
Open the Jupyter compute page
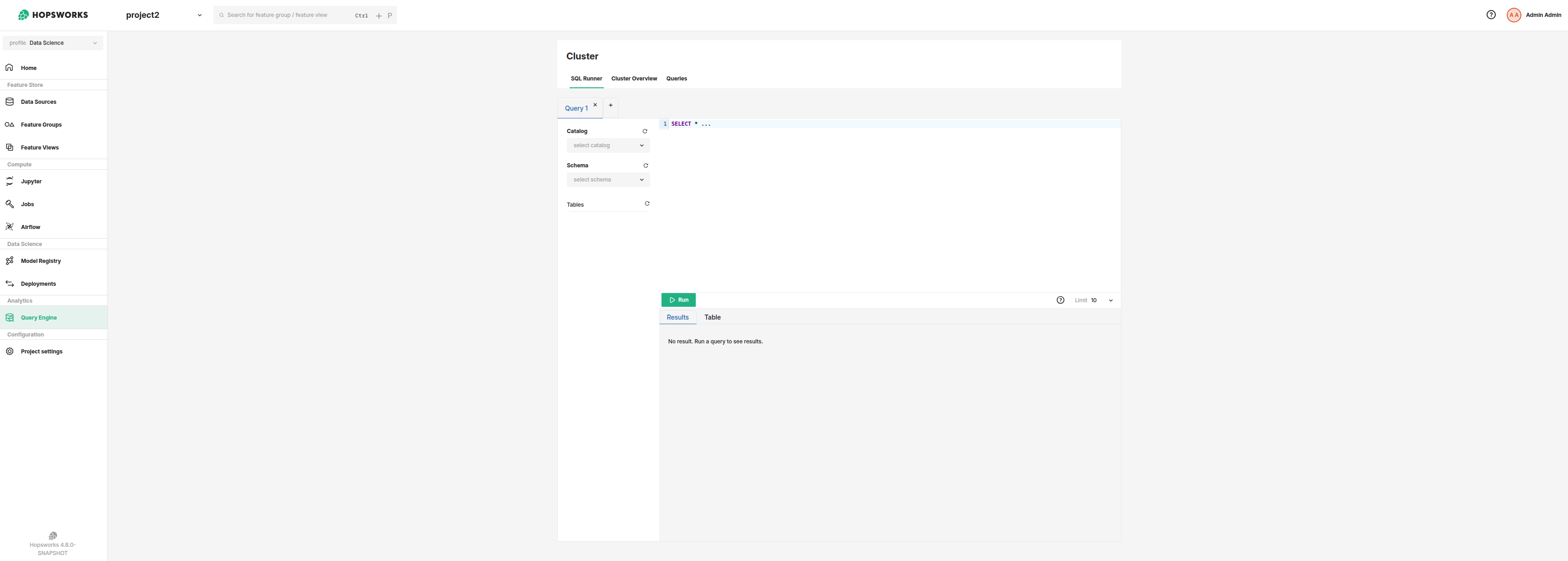31,181
